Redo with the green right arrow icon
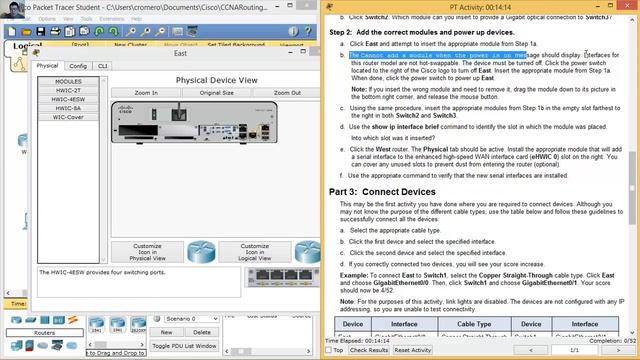 click(113, 31)
